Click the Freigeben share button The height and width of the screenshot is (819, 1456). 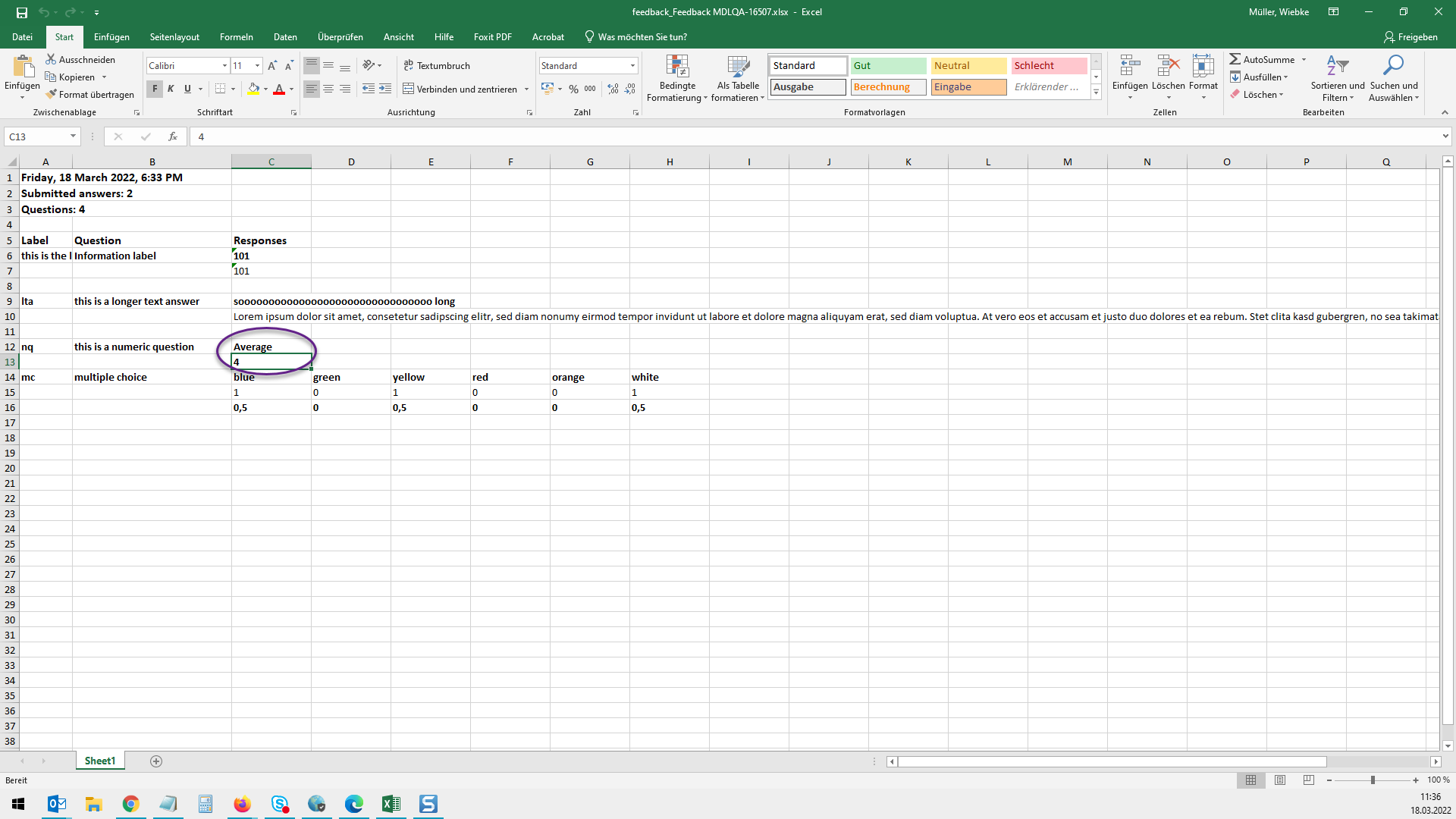[x=1410, y=37]
